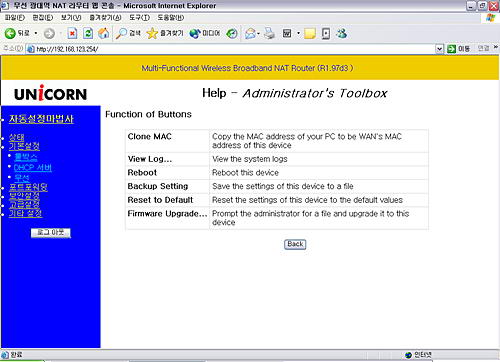Click the 'Function of Buttons' heading
This screenshot has height=362, width=500.
coord(148,114)
